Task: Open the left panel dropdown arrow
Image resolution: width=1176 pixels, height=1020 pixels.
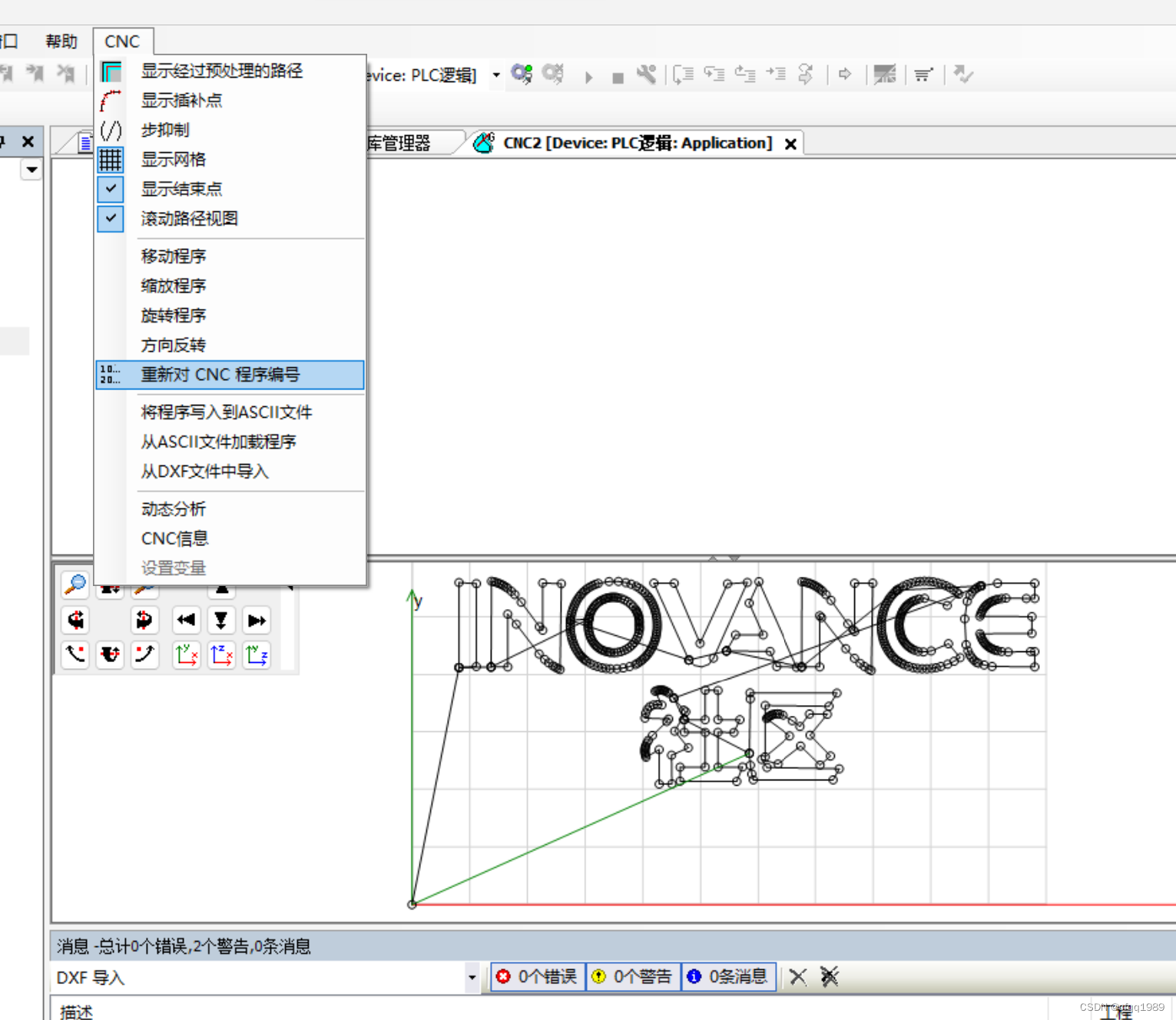Action: (31, 169)
